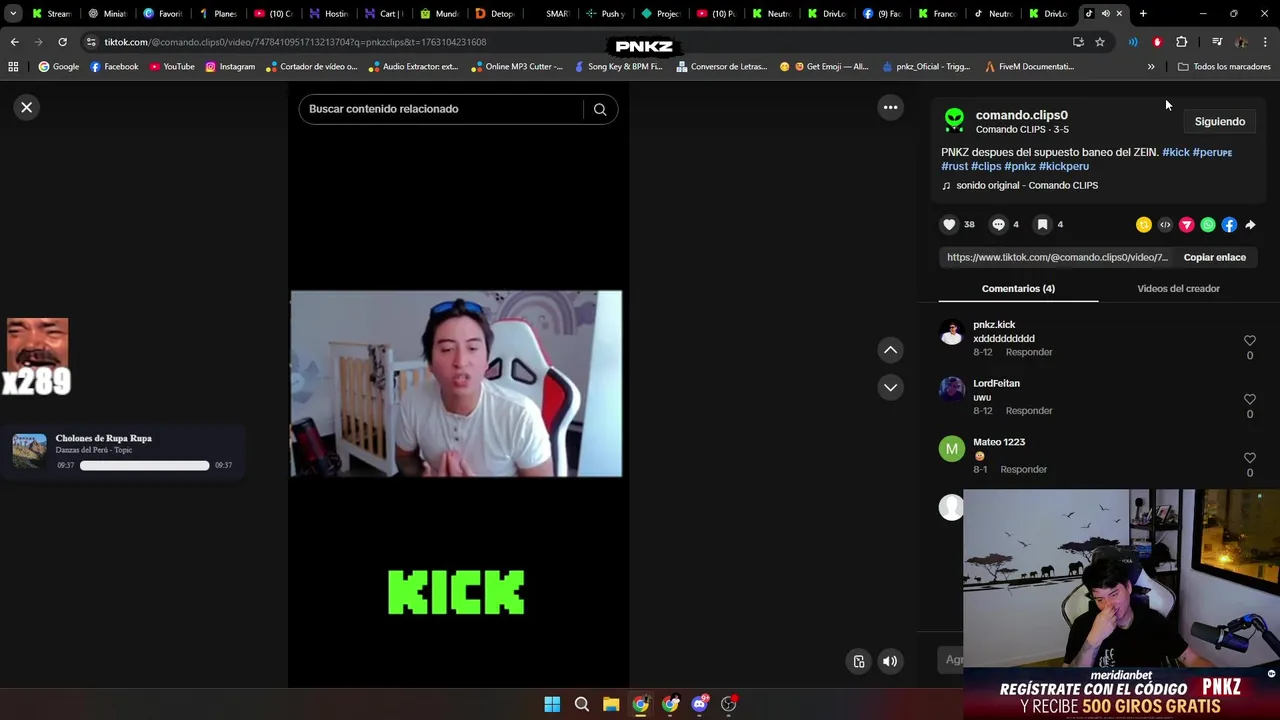Open the #kick hashtag
The image size is (1280, 720).
click(x=1176, y=152)
